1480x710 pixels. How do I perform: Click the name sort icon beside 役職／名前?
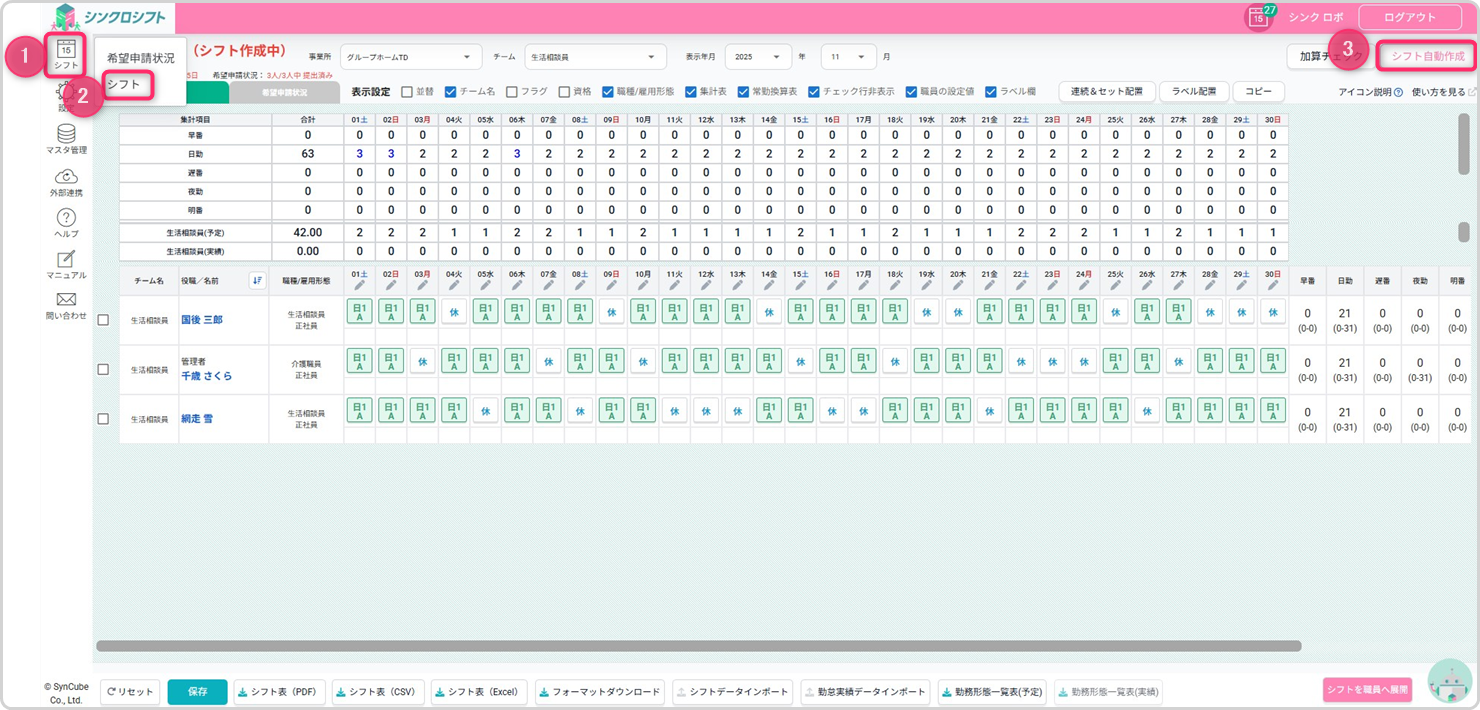coord(257,281)
